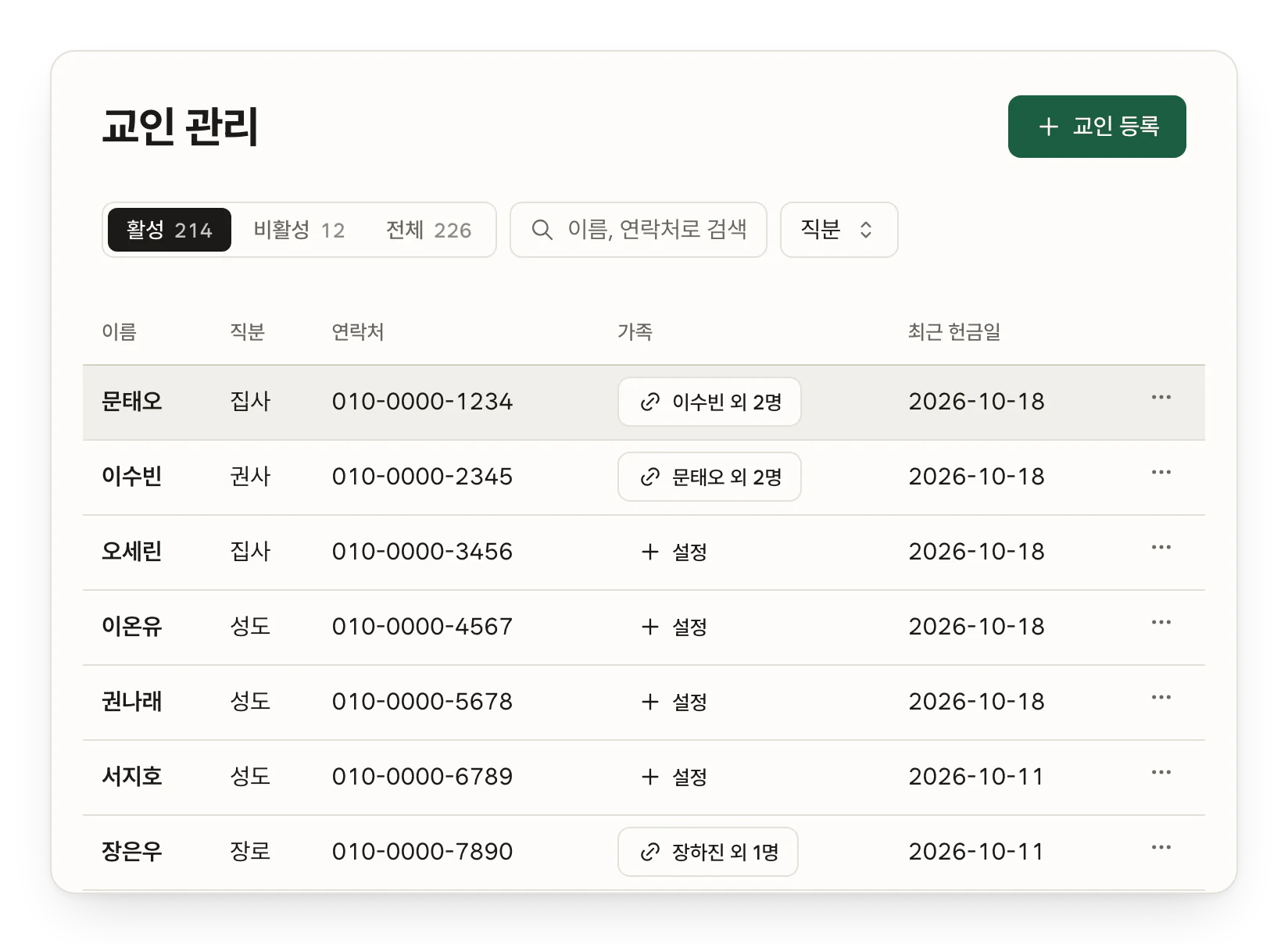Click 권사 position in 이수빈 row
The image size is (1288, 944).
point(250,477)
